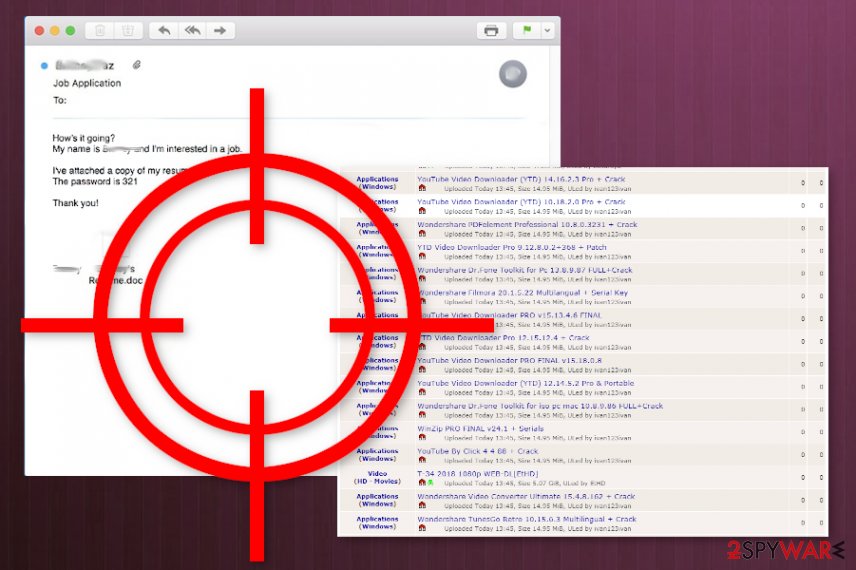This screenshot has width=856, height=570.
Task: Flag the message with the green flag icon
Action: click(x=527, y=31)
